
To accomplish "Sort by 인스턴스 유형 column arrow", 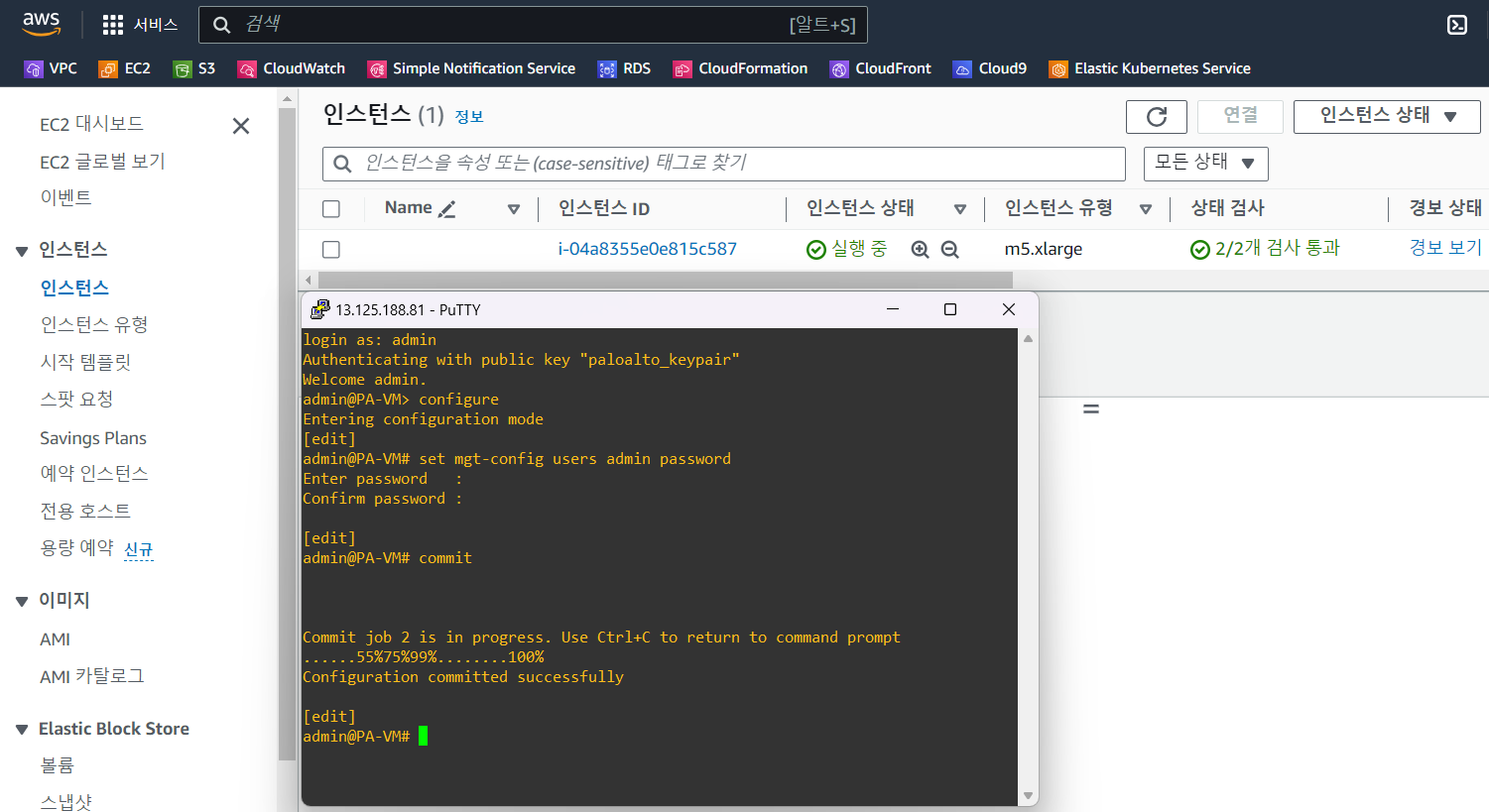I will click(x=1146, y=209).
